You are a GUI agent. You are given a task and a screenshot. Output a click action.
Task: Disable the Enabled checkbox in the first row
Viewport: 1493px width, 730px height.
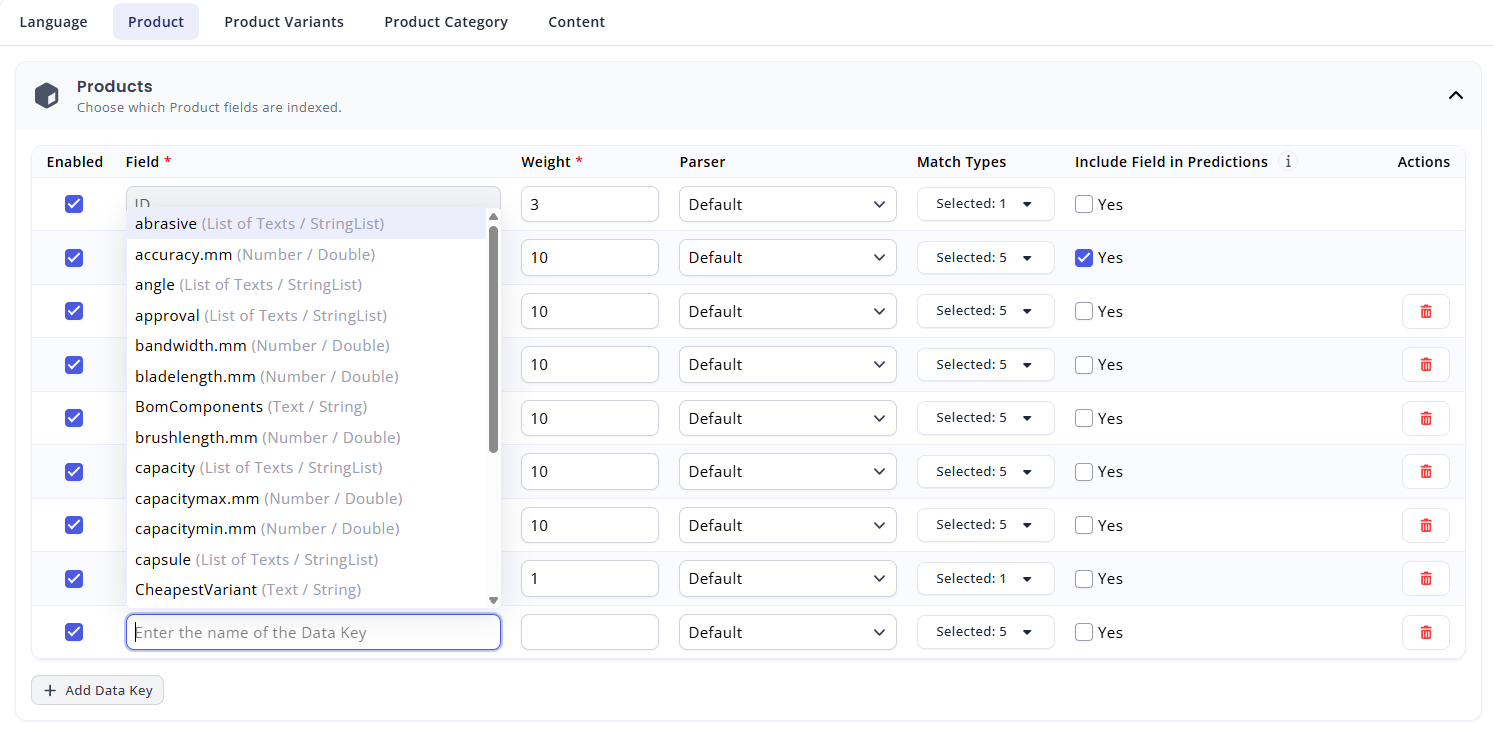(73, 203)
